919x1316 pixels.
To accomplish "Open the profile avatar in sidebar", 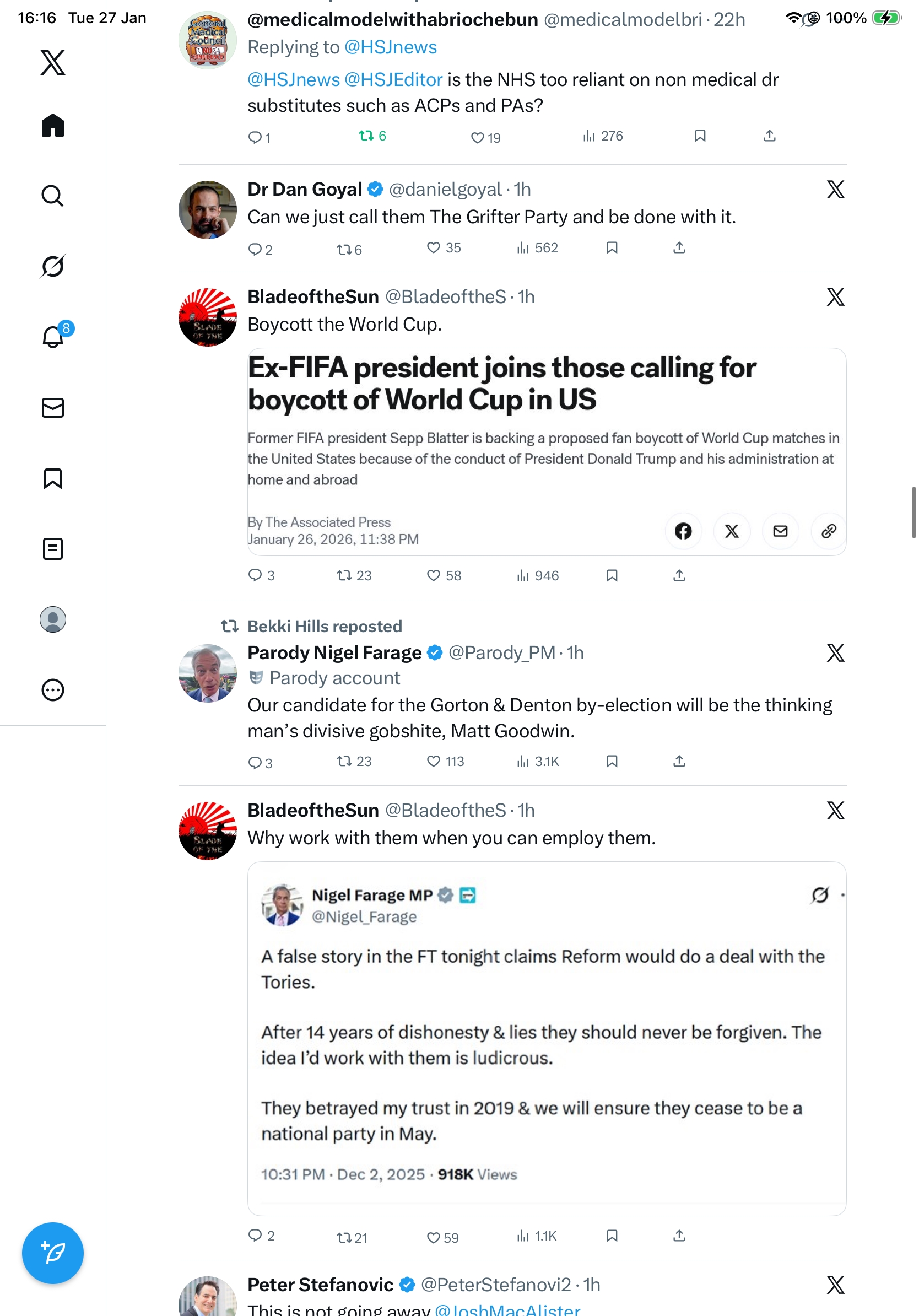I will coord(53,619).
